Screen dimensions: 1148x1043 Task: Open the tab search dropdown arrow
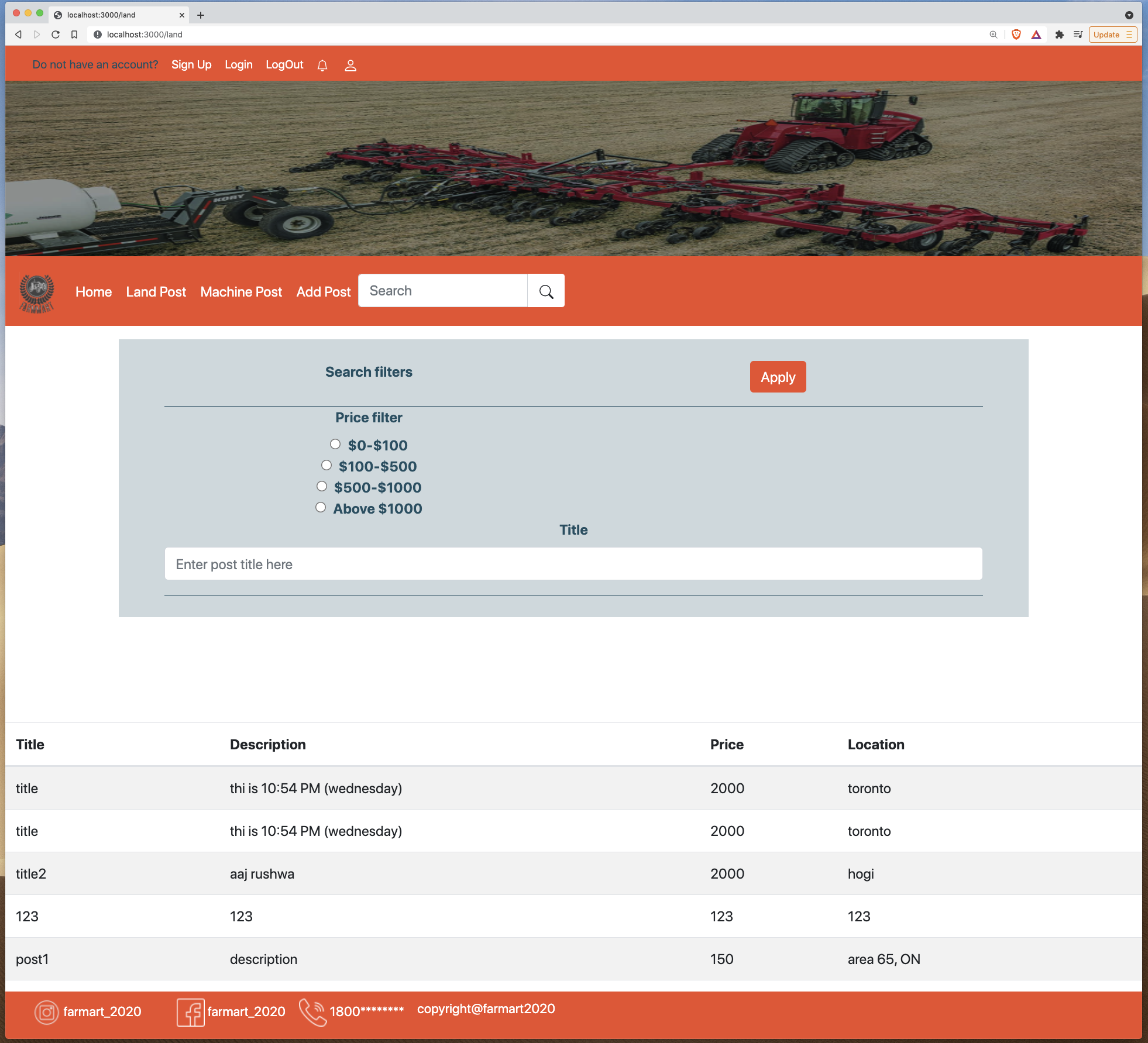point(1129,15)
